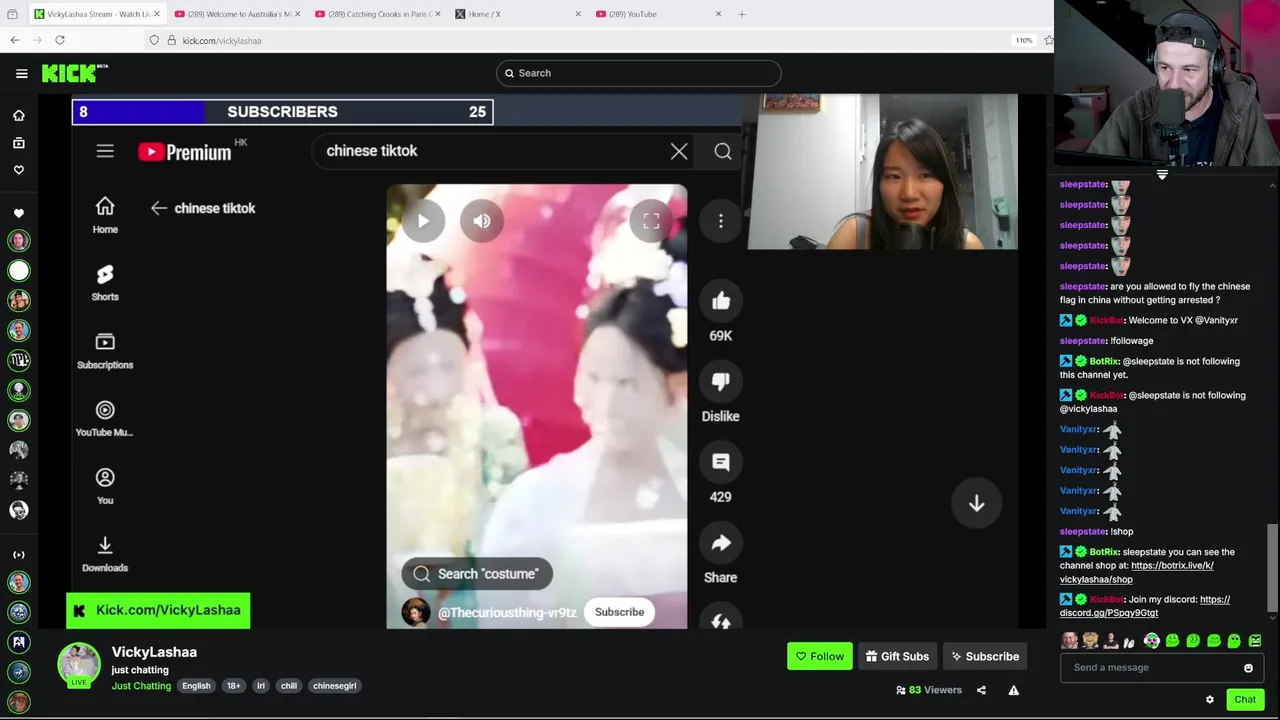Click sleepstate username in chat question
The image size is (1280, 720).
coord(1083,287)
